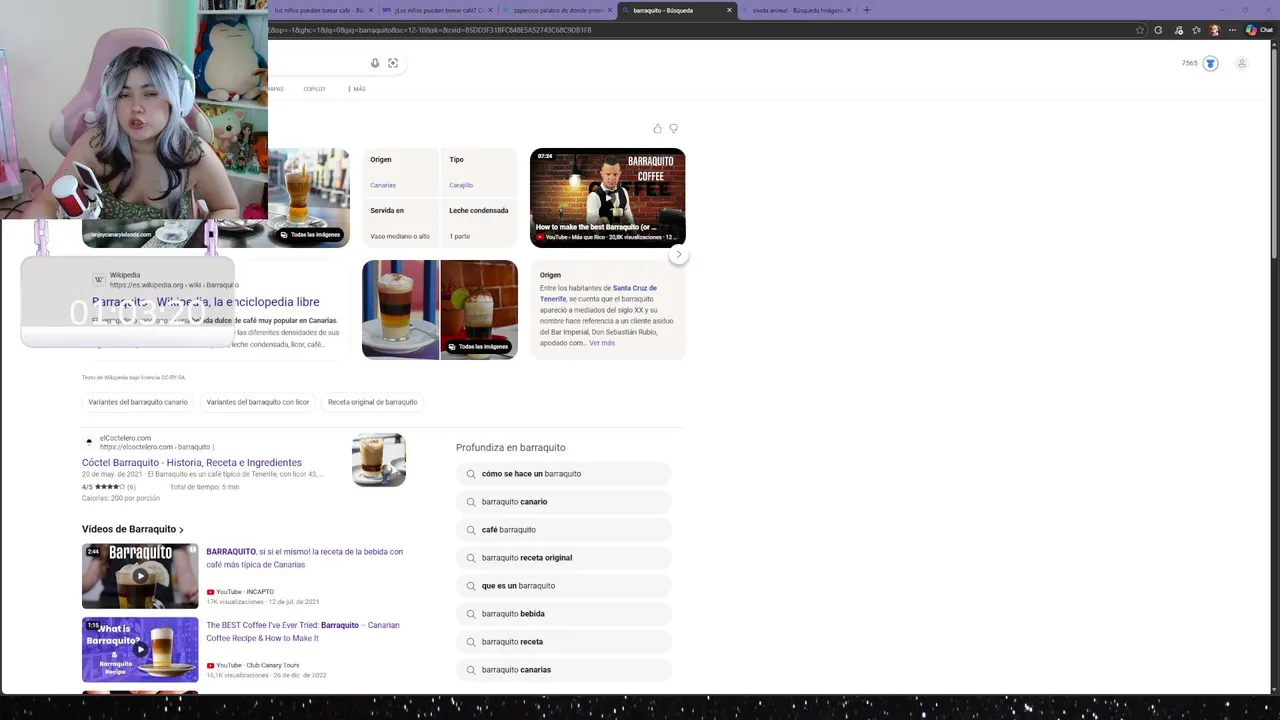Click 'Todas las imágenes' on layered coffee photos

pyautogui.click(x=477, y=347)
